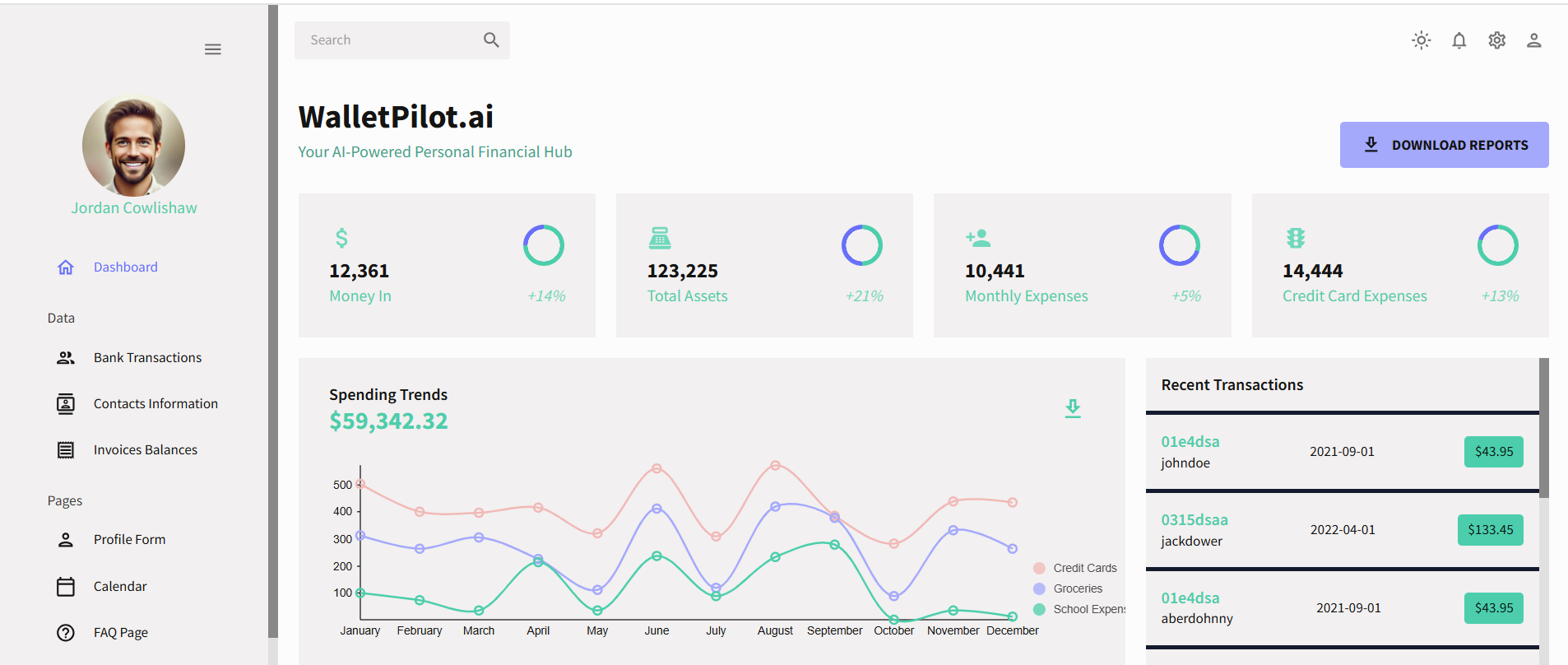Open user account person icon
Screen dimensions: 1568x665
pyautogui.click(x=1533, y=40)
